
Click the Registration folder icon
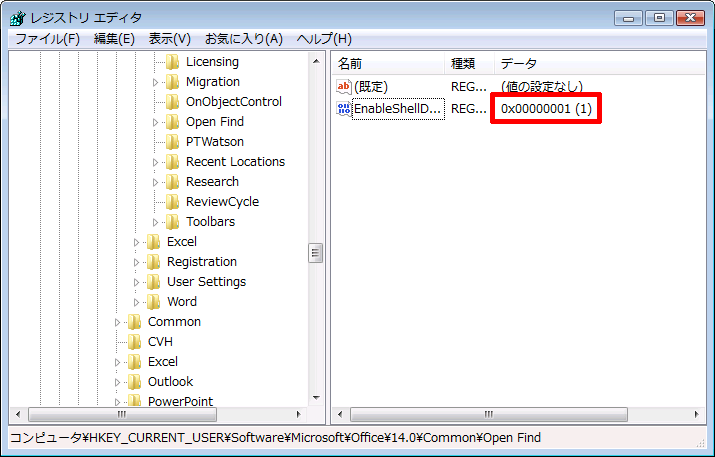153,262
